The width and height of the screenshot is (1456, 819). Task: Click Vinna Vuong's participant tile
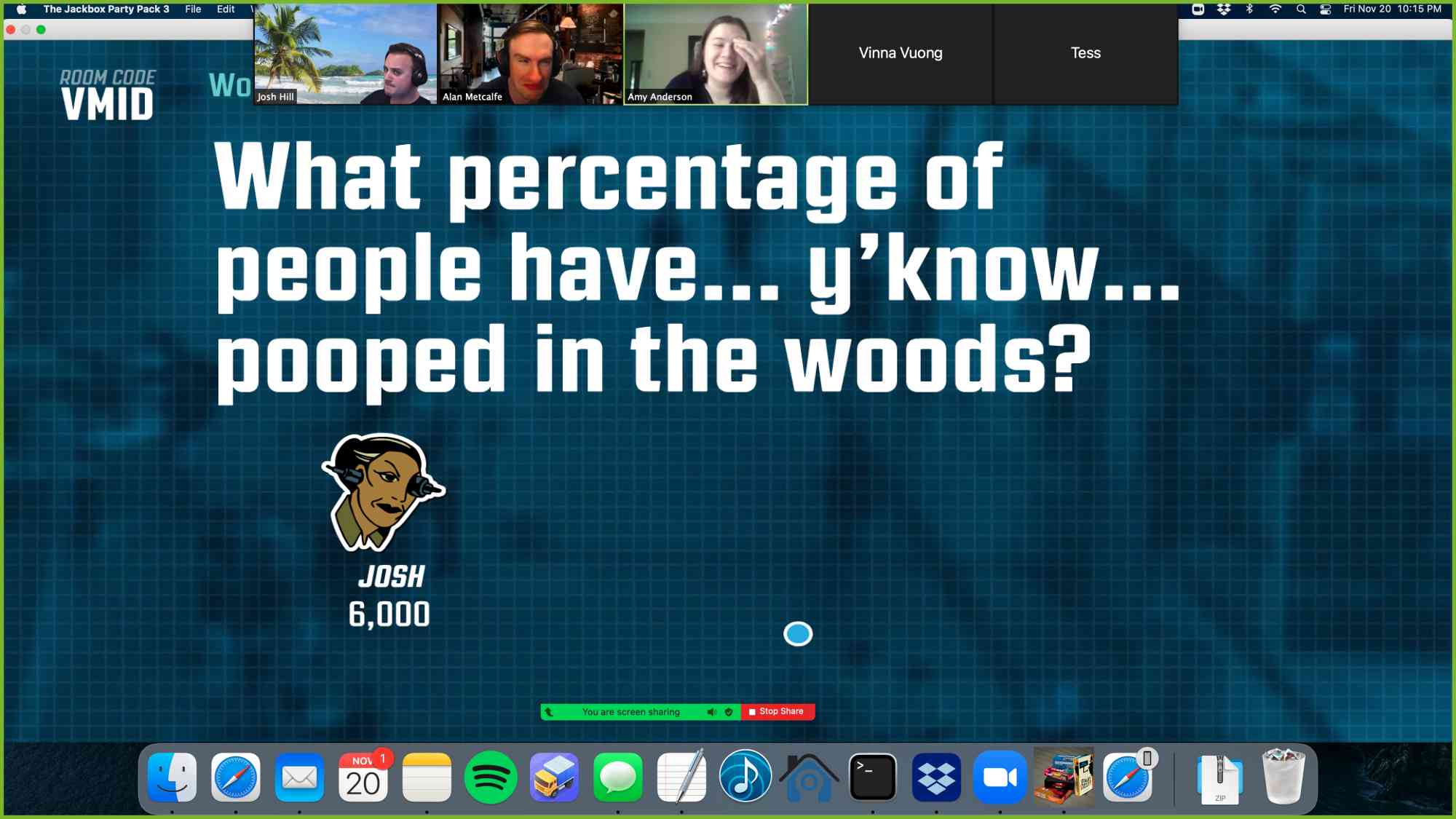tap(901, 54)
